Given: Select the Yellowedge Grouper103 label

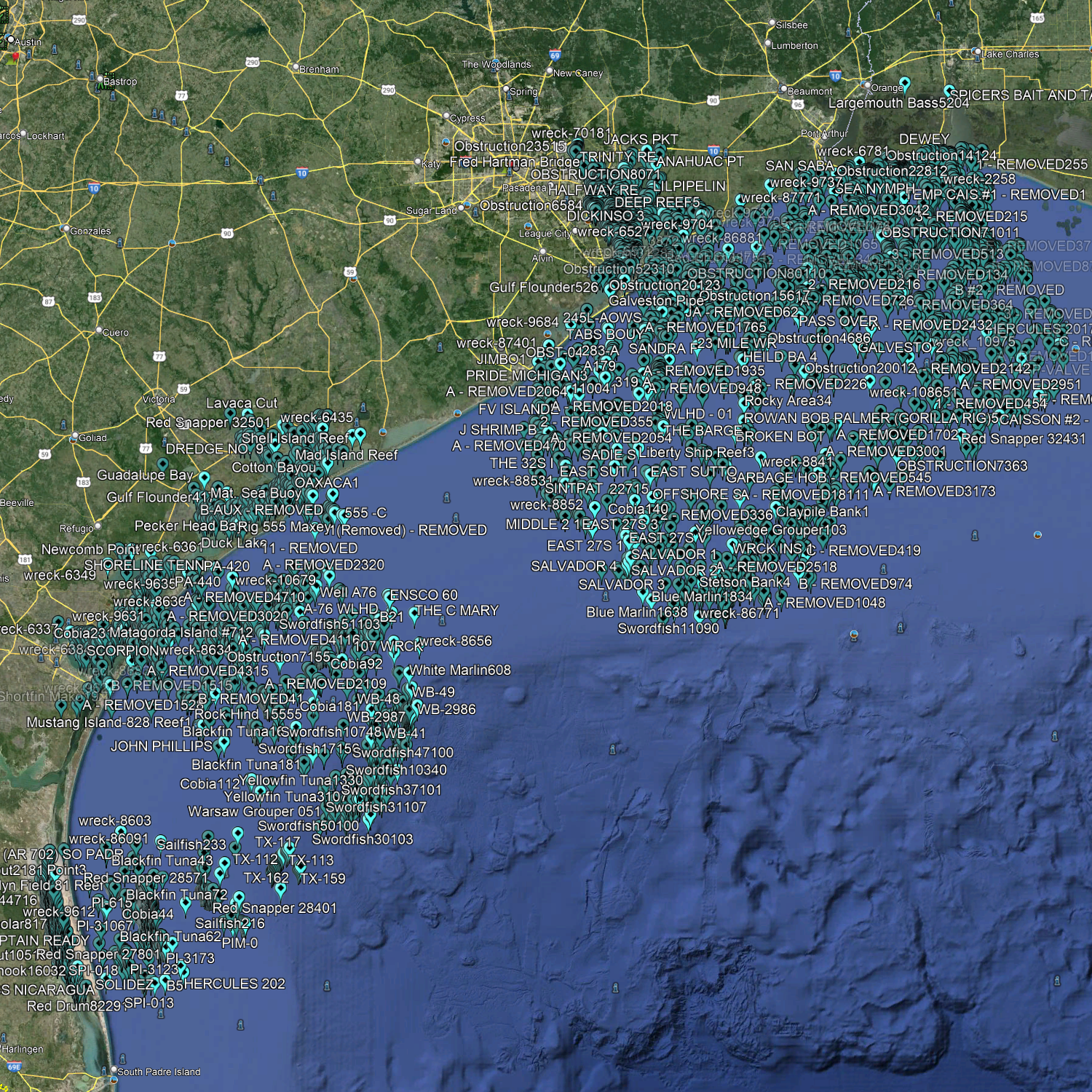Looking at the screenshot, I should 771,530.
